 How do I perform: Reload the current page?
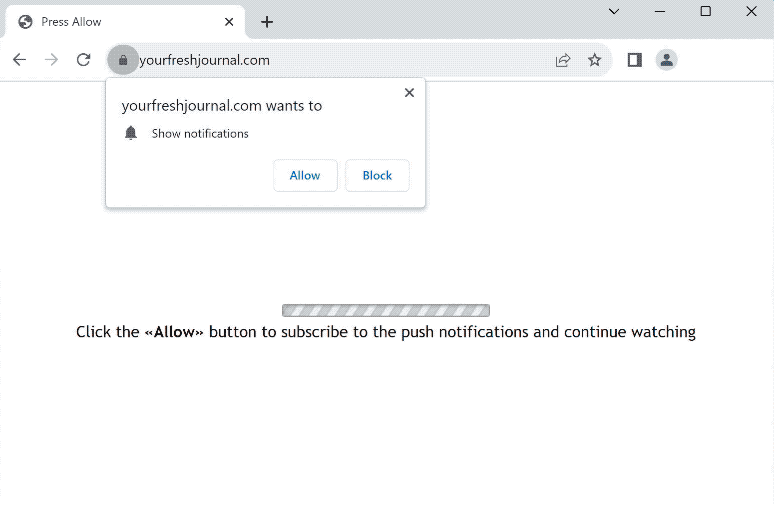coord(84,60)
